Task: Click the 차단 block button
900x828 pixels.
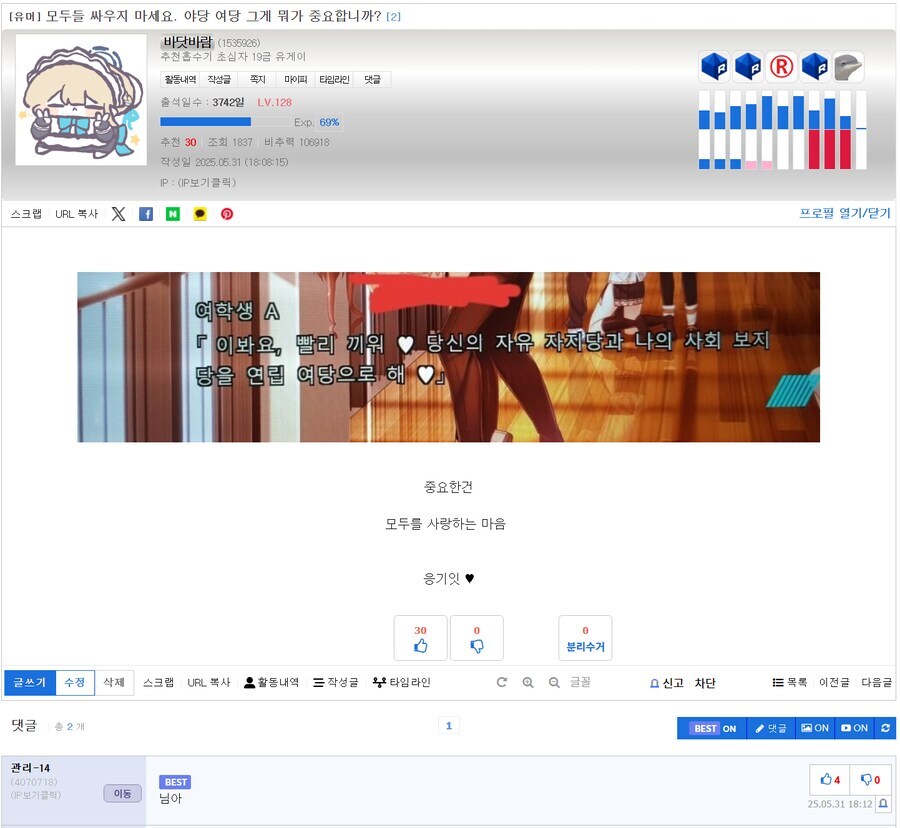Action: pos(705,683)
